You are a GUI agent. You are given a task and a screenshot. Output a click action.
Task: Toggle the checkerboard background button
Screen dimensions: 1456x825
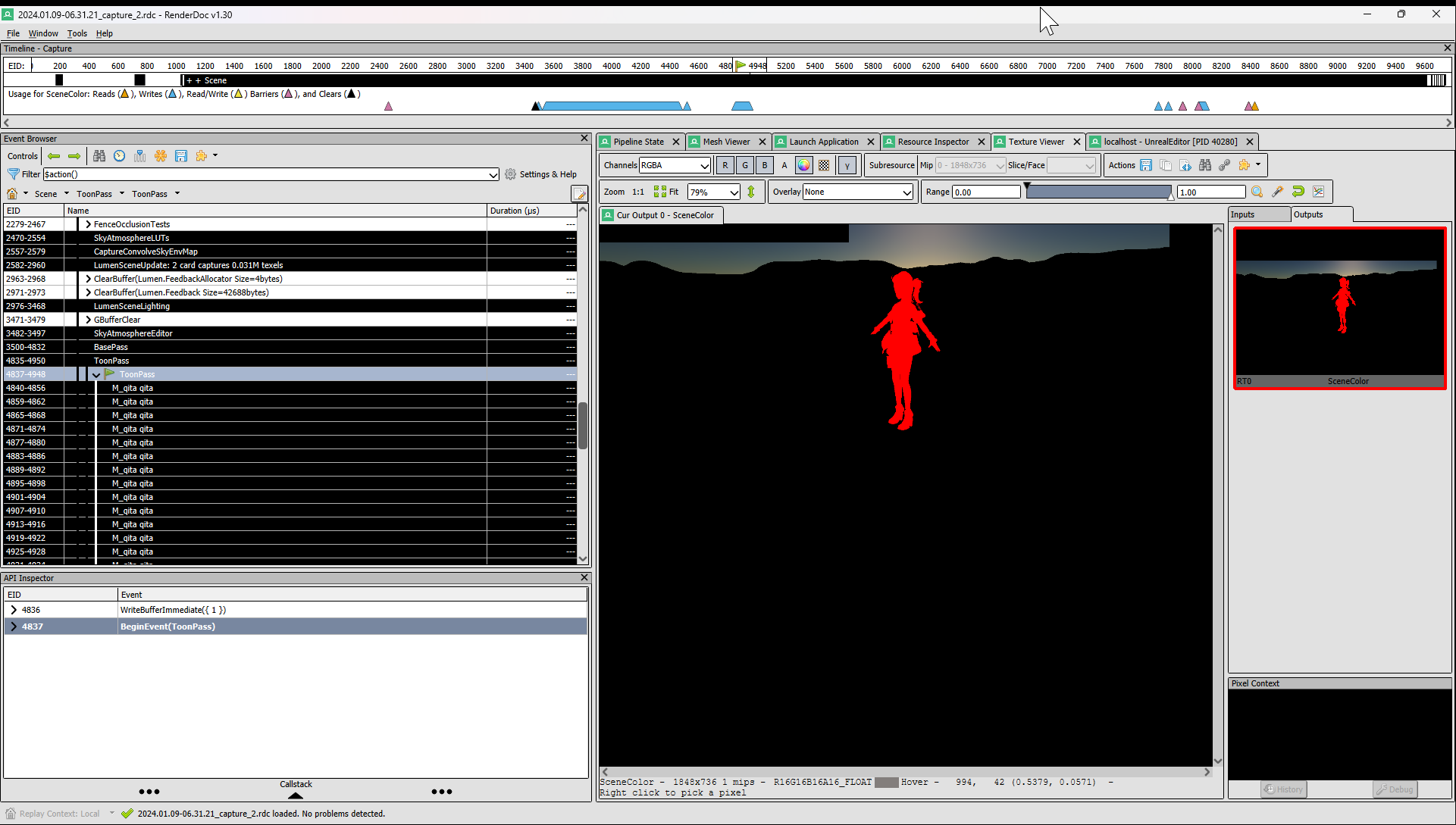click(824, 165)
